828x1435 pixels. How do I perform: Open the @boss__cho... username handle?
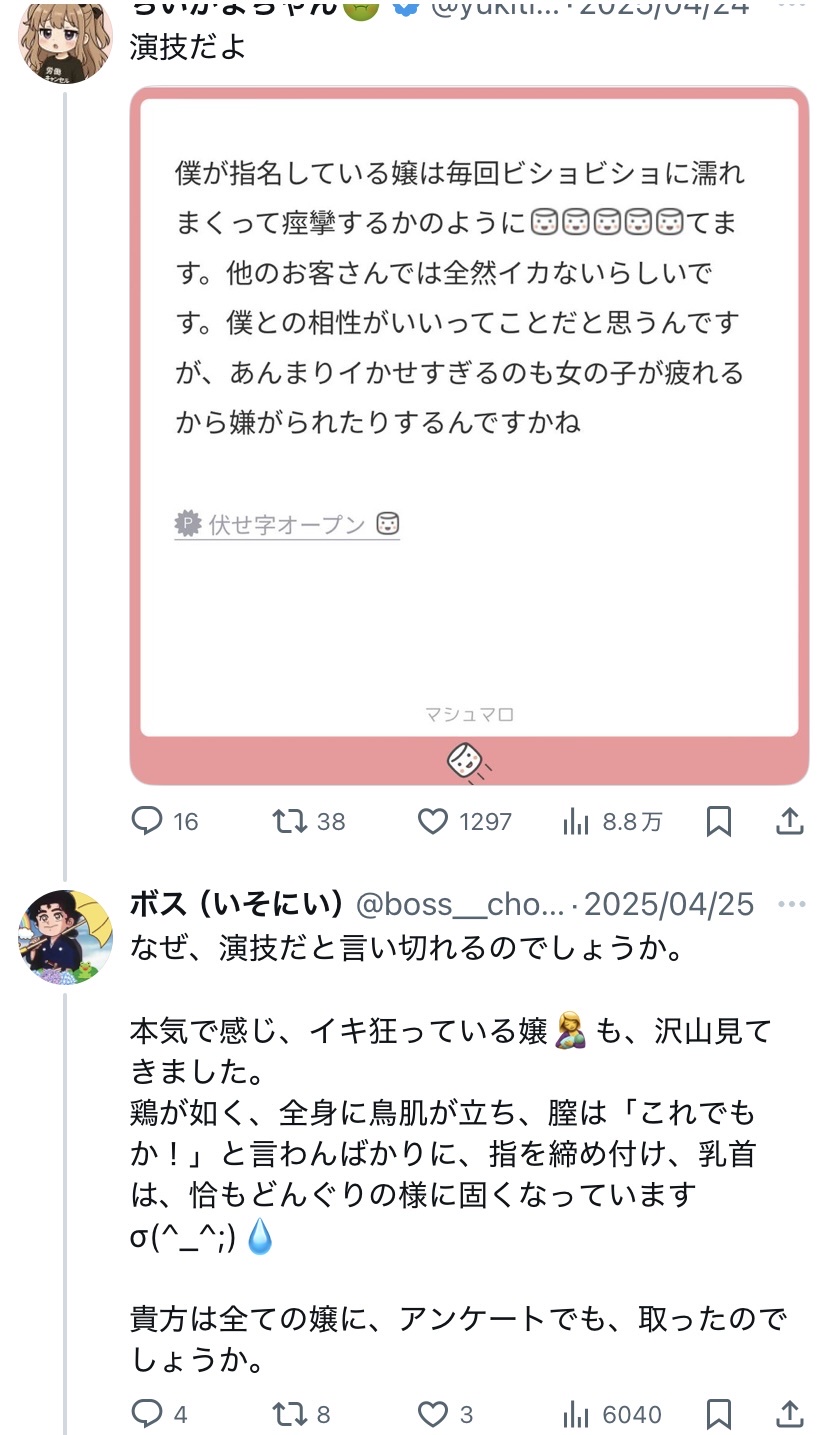(460, 905)
